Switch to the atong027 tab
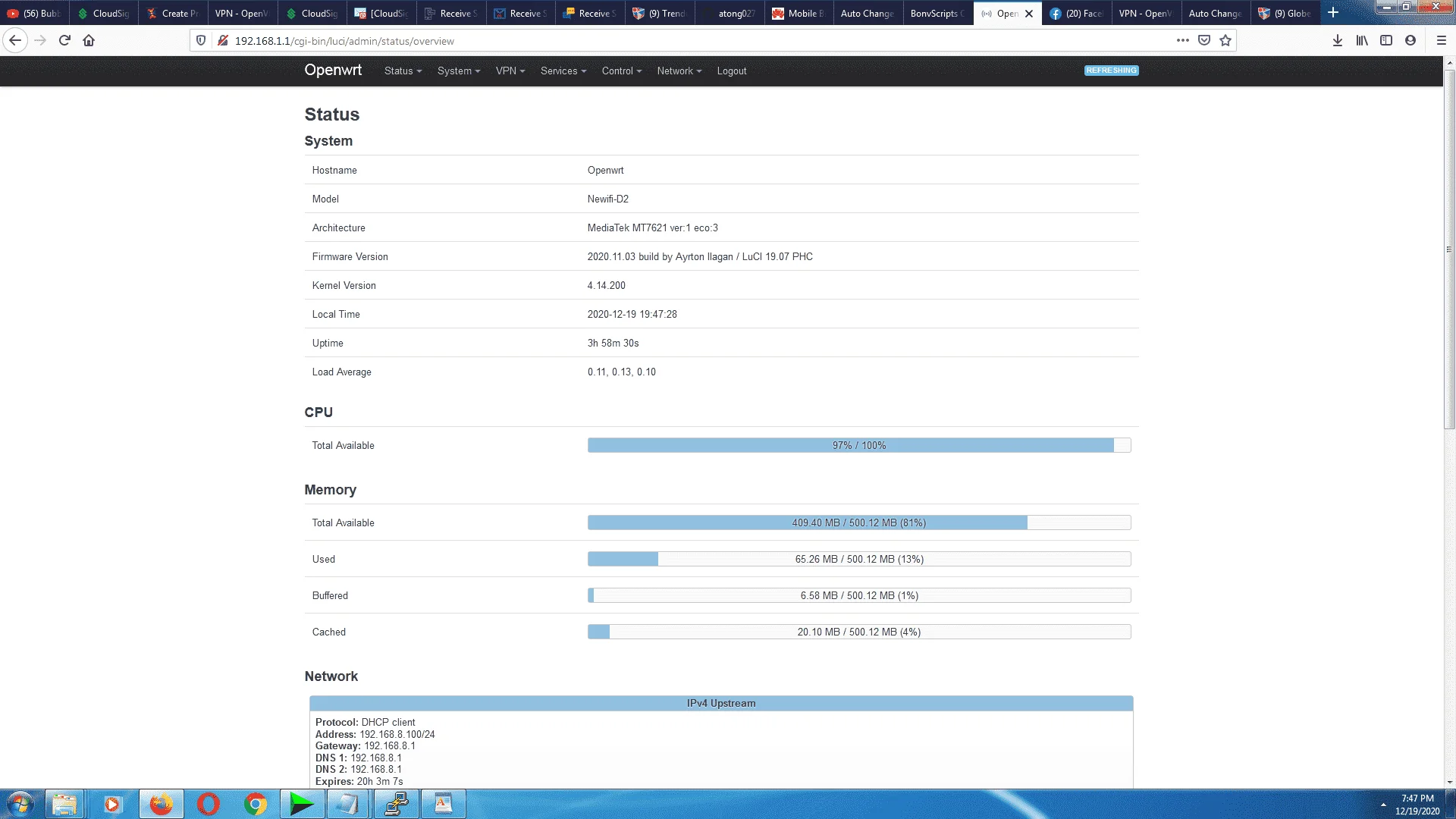The image size is (1456, 819). pyautogui.click(x=730, y=14)
